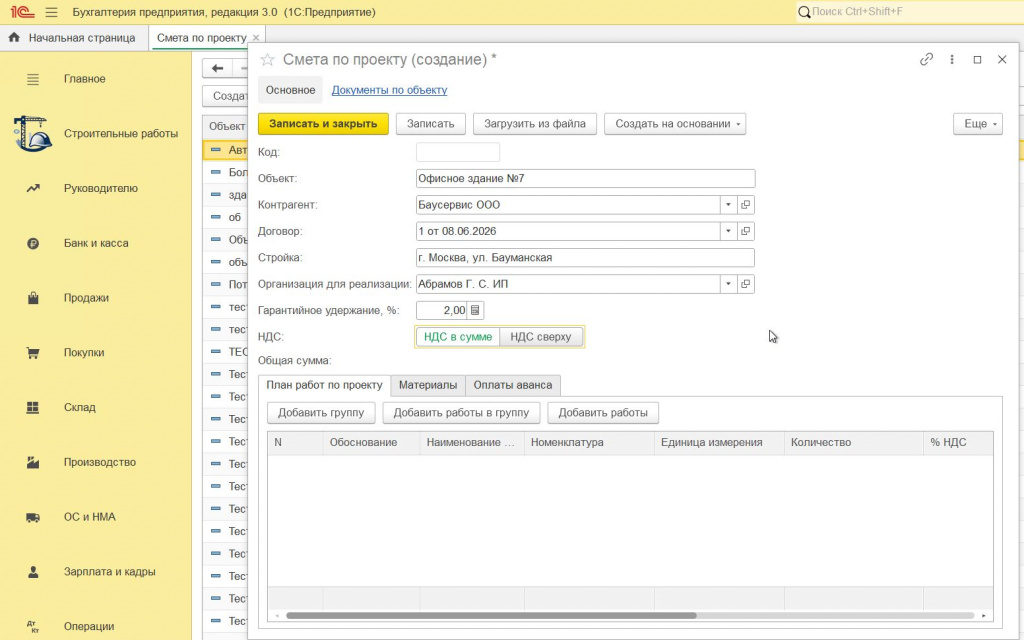The height and width of the screenshot is (640, 1024).
Task: Open Создать на основании dropdown
Action: [675, 124]
